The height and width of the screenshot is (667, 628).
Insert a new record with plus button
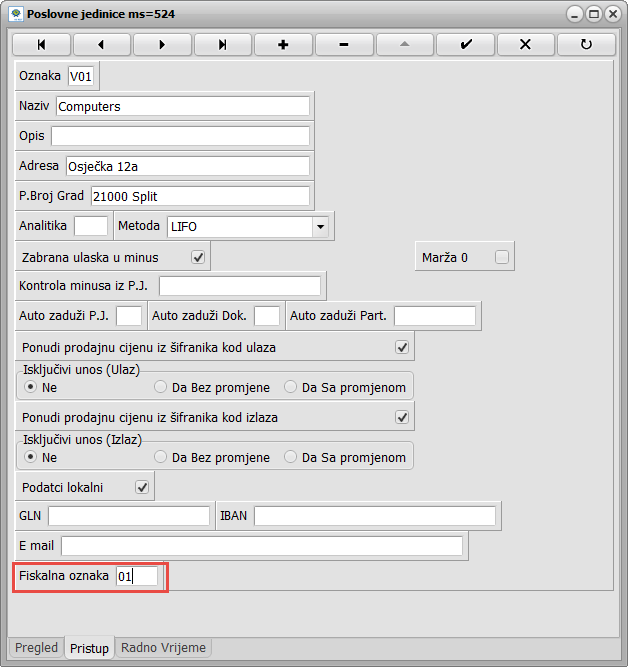(283, 45)
